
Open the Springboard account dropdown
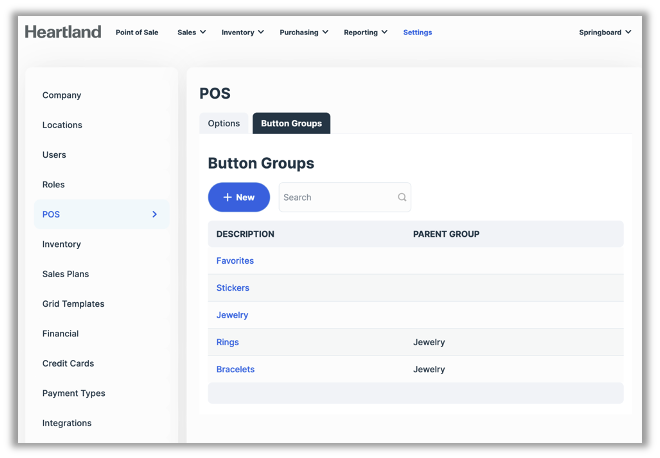605,32
